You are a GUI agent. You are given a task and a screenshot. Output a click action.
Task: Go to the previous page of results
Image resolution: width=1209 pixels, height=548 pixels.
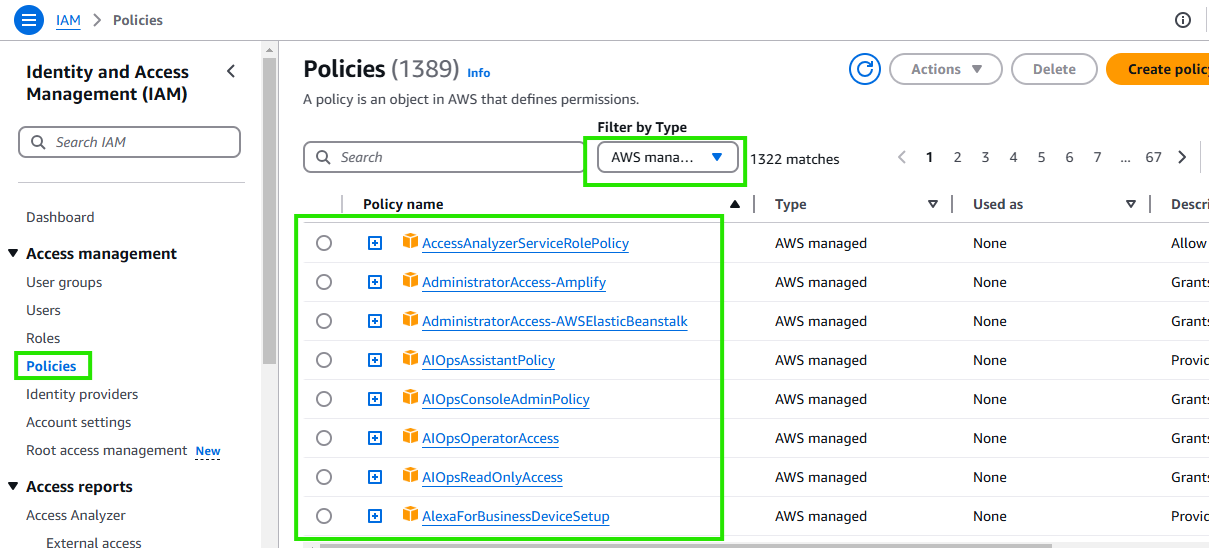(x=902, y=157)
